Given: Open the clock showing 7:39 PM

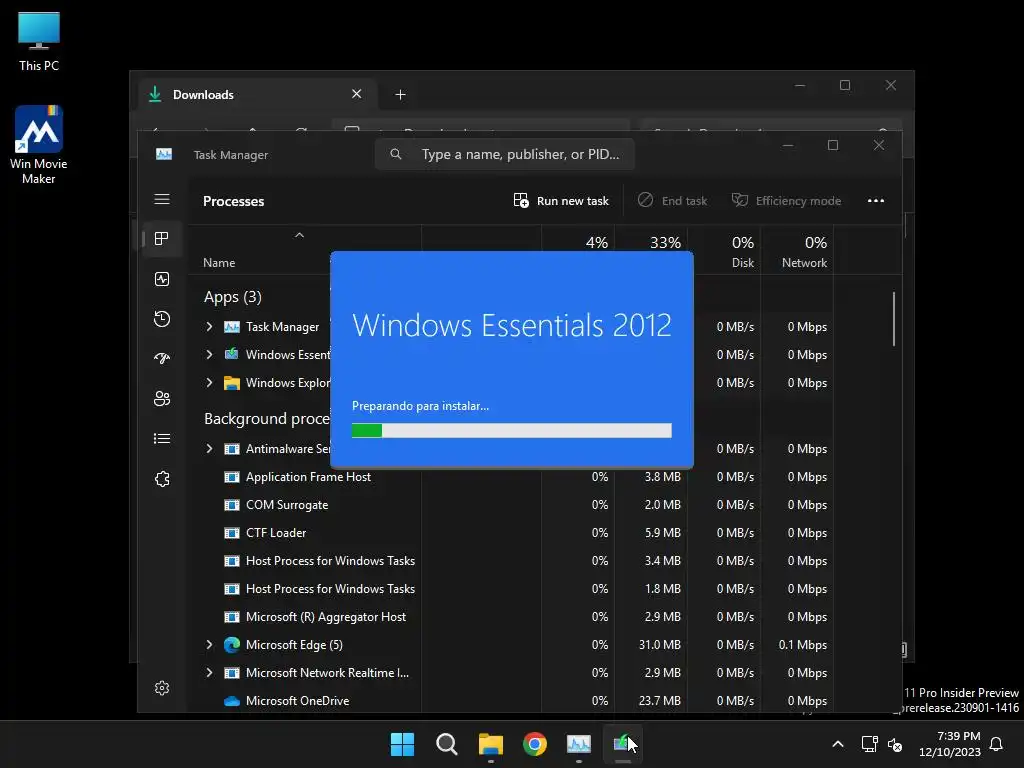Looking at the screenshot, I should pyautogui.click(x=950, y=744).
